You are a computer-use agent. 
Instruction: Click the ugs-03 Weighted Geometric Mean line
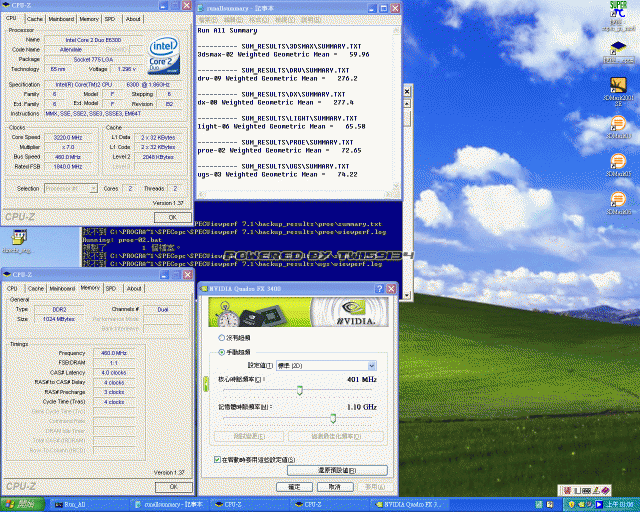tap(278, 174)
